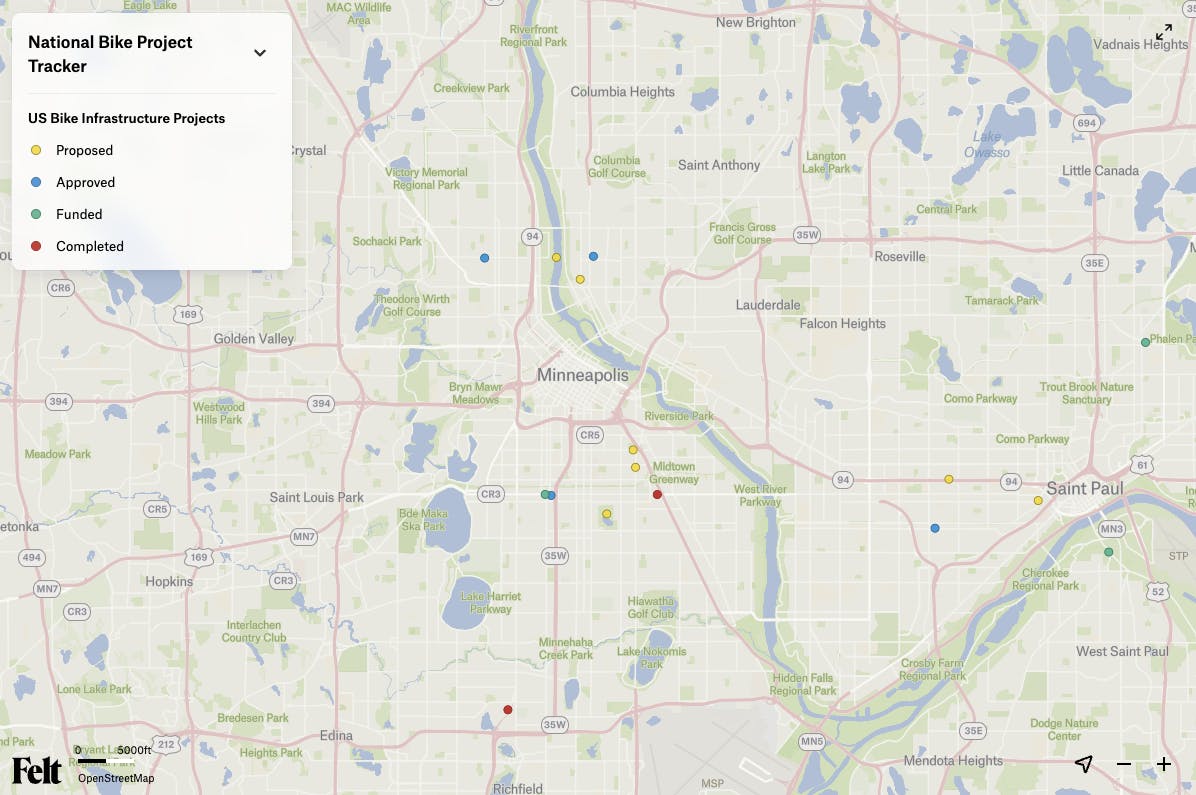Open the OpenStreetMap attribution link

tap(116, 778)
